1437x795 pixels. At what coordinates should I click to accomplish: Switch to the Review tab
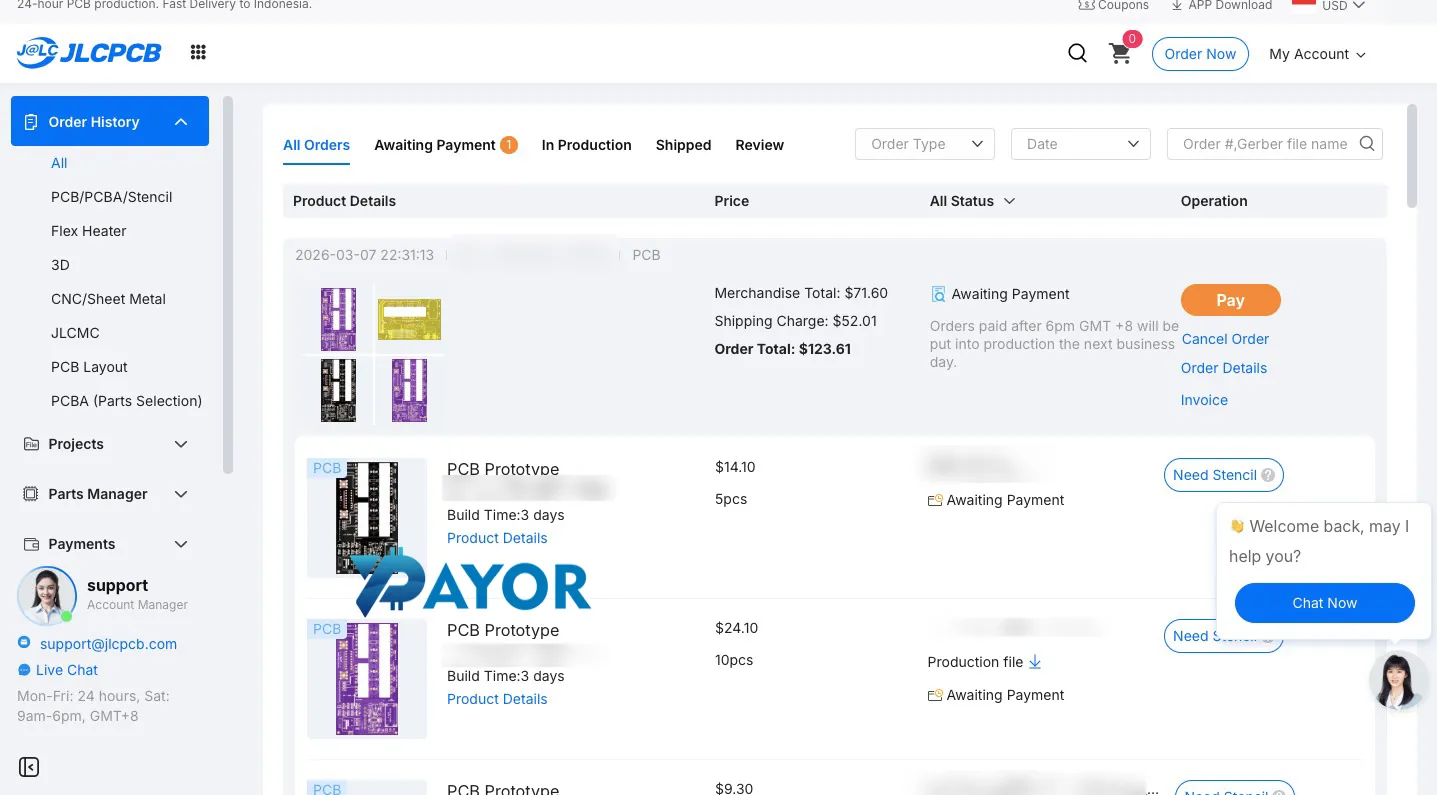tap(759, 145)
